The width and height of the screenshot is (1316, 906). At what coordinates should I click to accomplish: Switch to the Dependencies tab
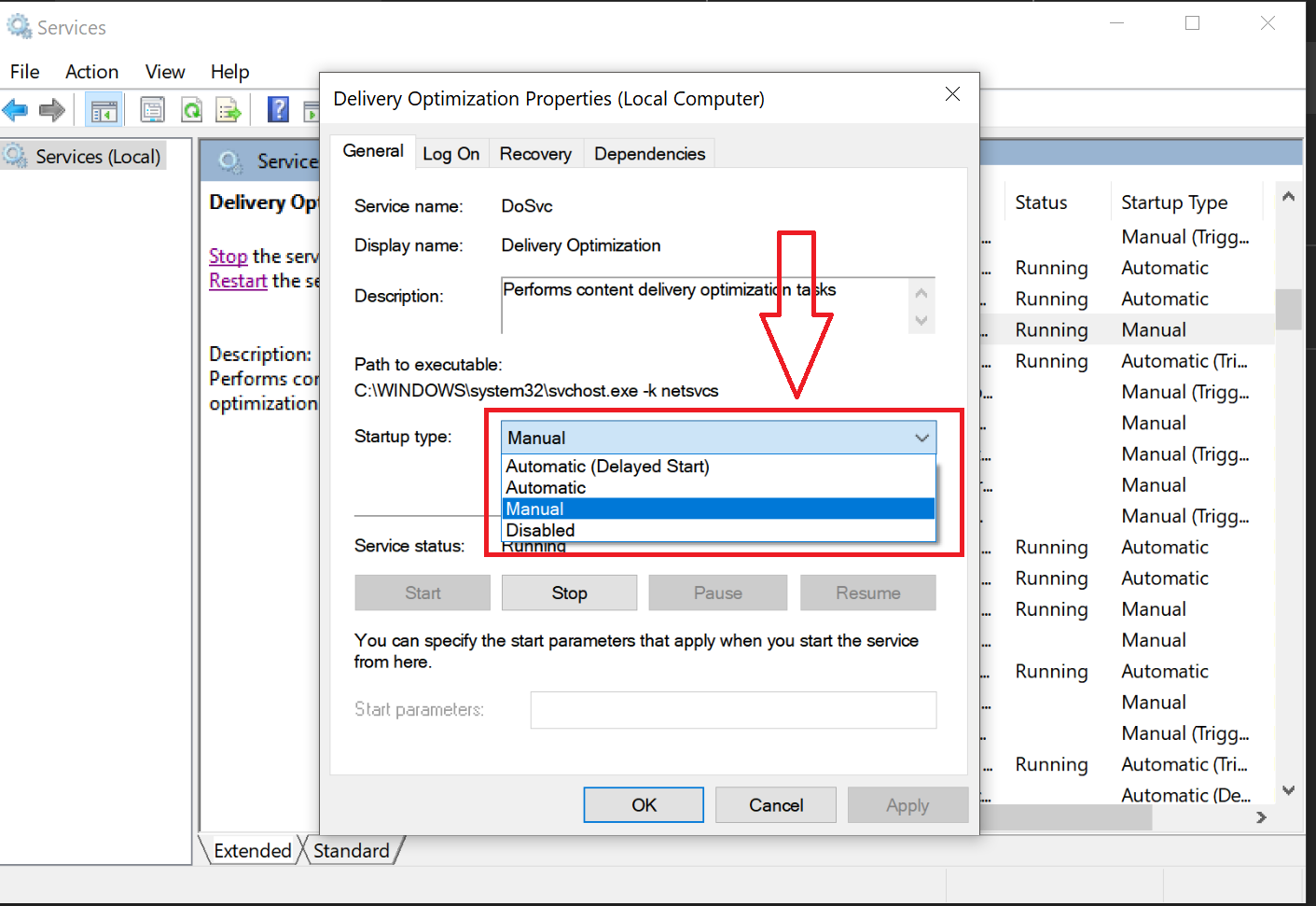tap(650, 154)
